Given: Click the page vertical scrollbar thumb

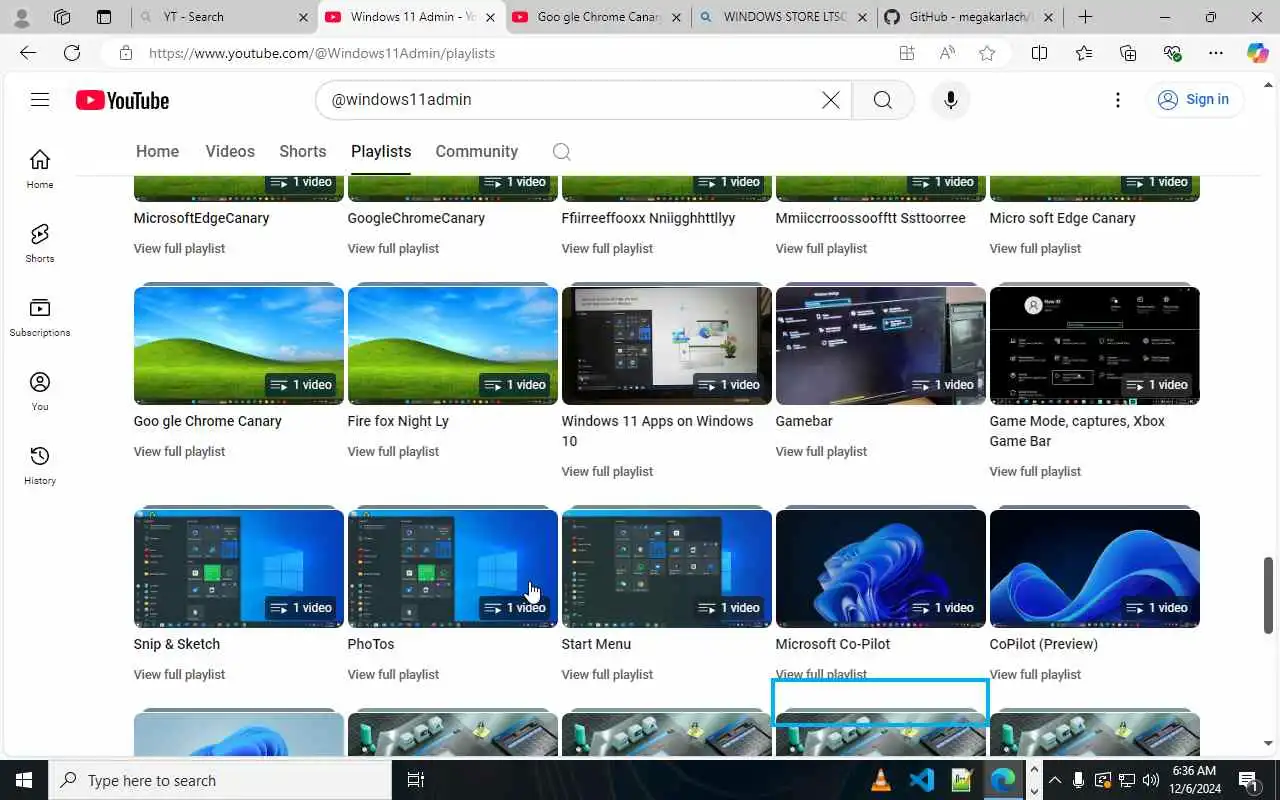Looking at the screenshot, I should [1269, 595].
